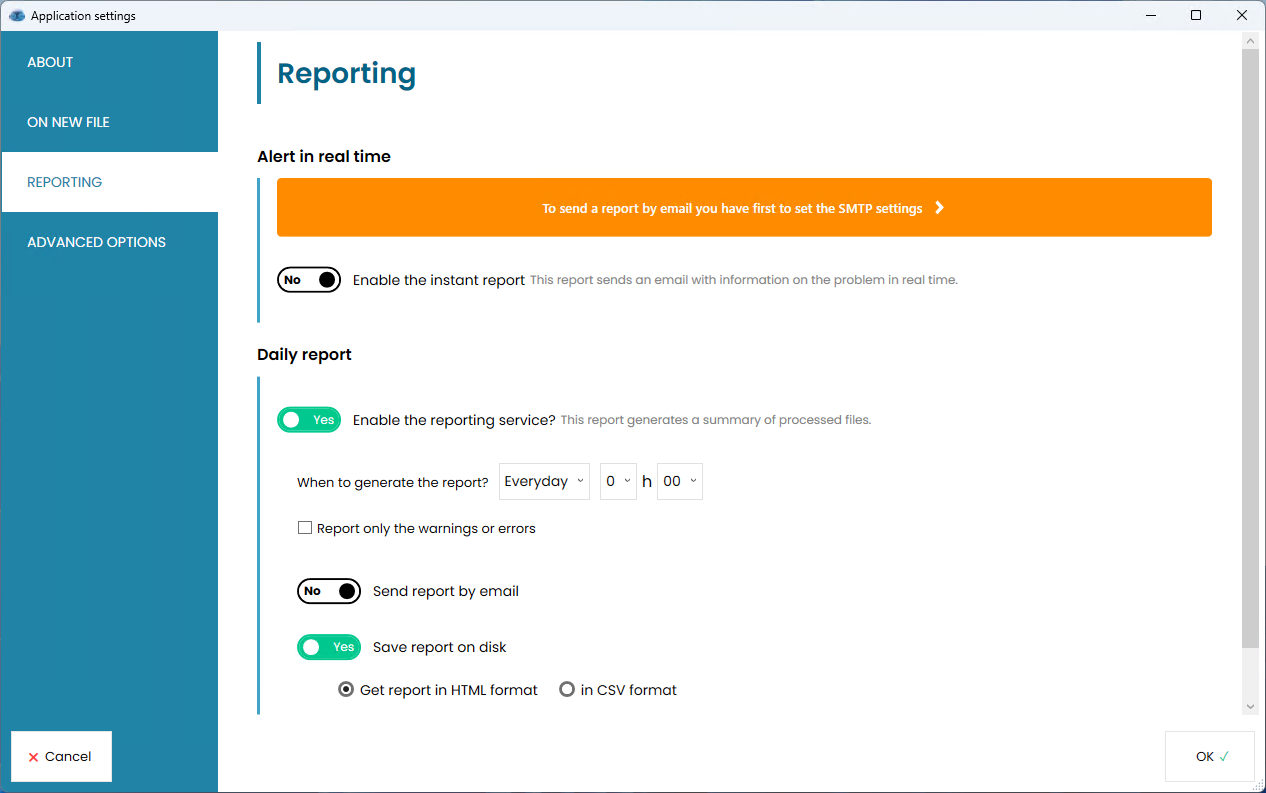Viewport: 1266px width, 793px height.
Task: Open the minutes dropdown showing 00
Action: point(680,481)
